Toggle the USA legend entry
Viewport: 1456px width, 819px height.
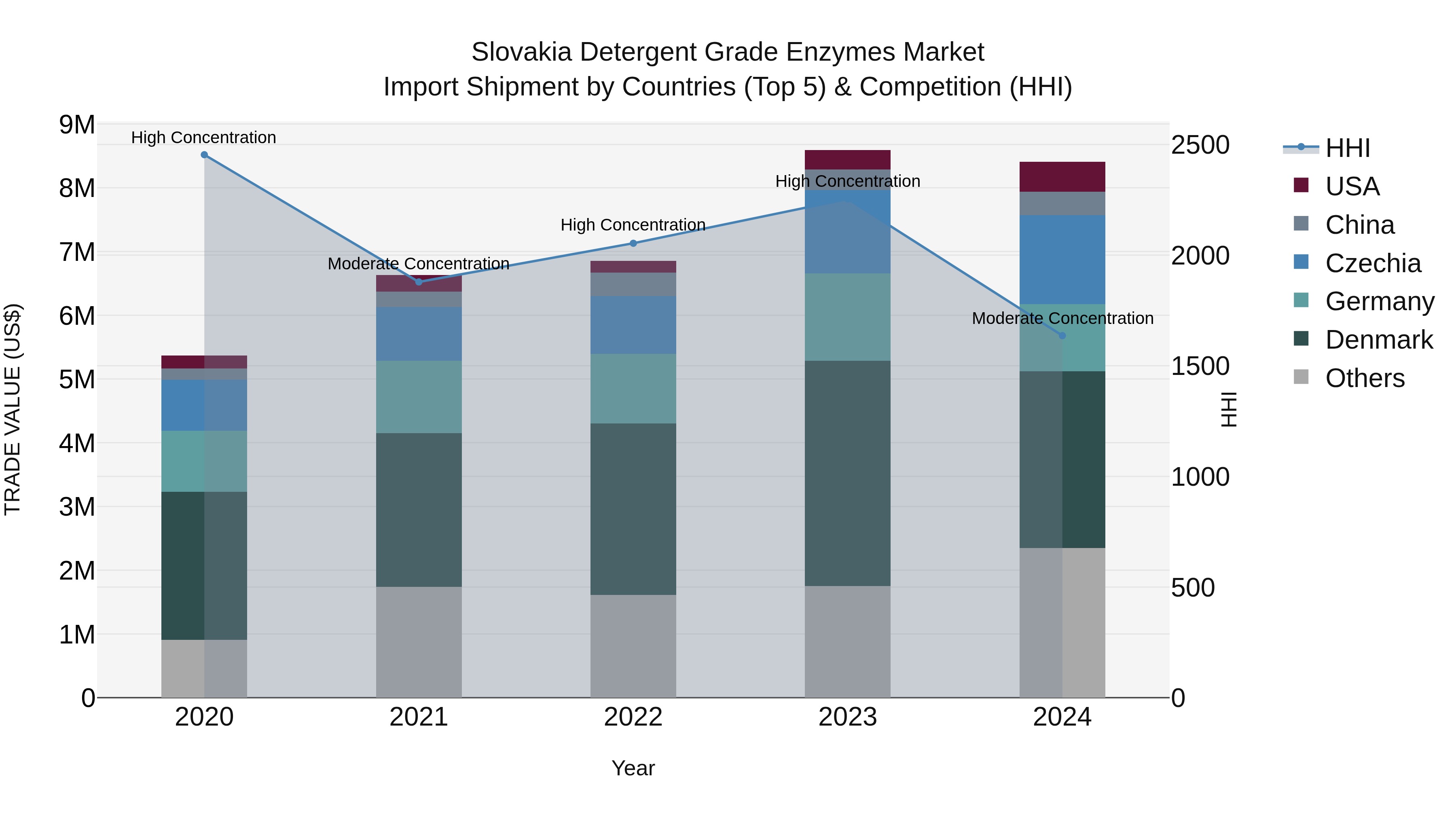1337,186
